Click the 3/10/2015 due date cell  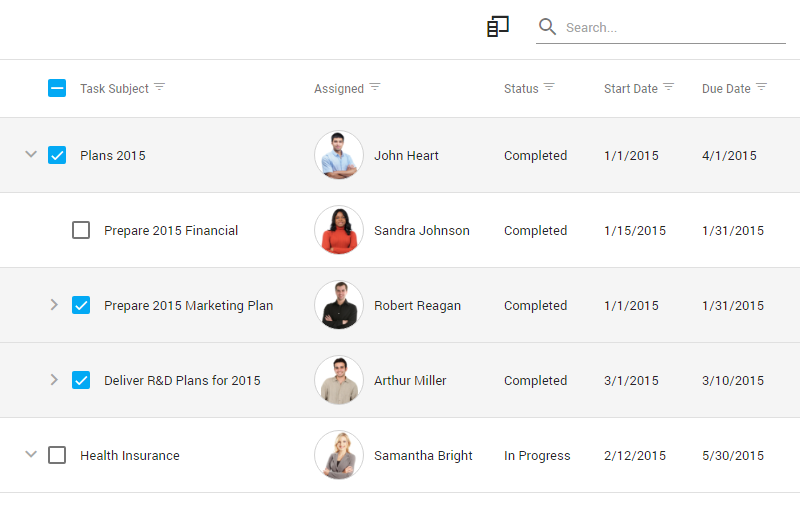(733, 380)
